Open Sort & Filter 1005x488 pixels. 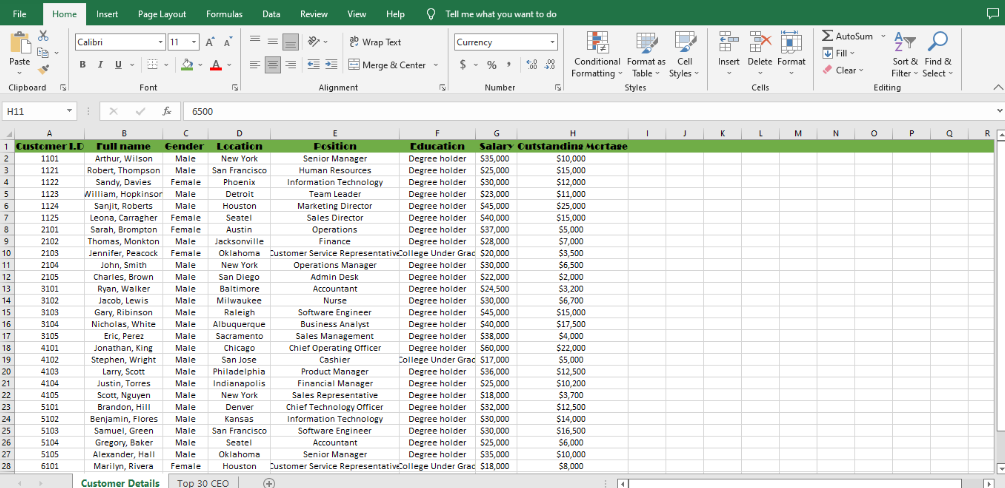click(905, 55)
